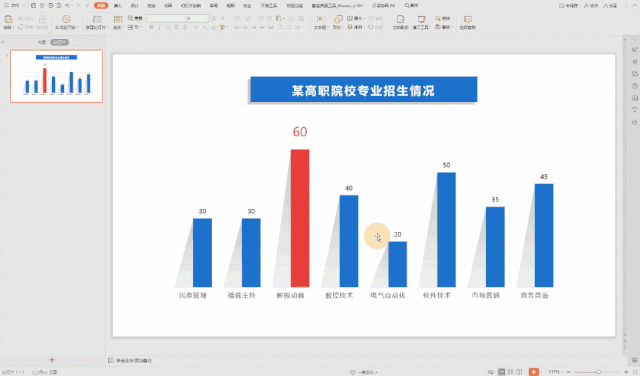Open the Animation ribbon tab

point(168,6)
